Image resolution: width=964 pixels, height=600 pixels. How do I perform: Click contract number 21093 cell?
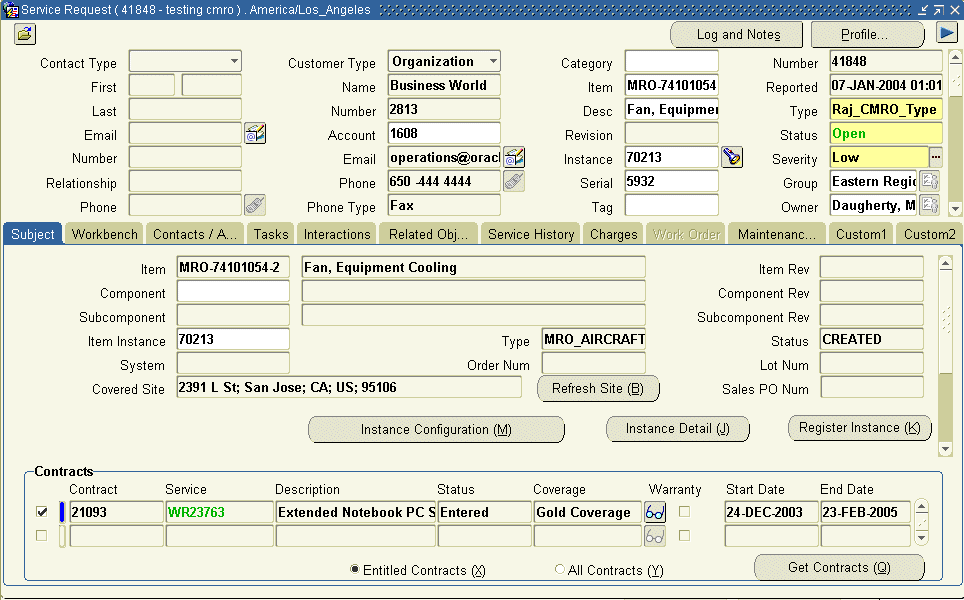(116, 512)
